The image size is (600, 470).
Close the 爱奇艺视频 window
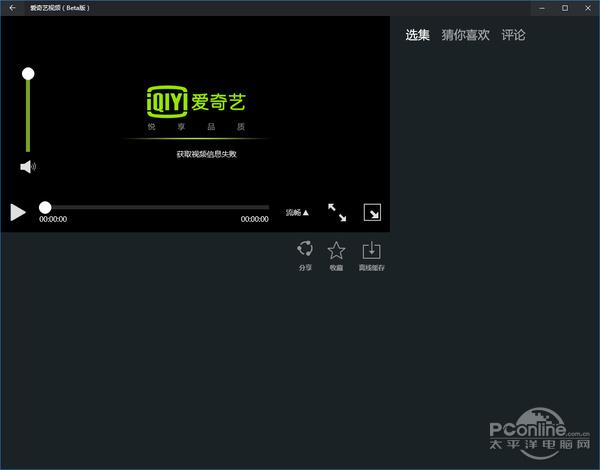(x=588, y=8)
